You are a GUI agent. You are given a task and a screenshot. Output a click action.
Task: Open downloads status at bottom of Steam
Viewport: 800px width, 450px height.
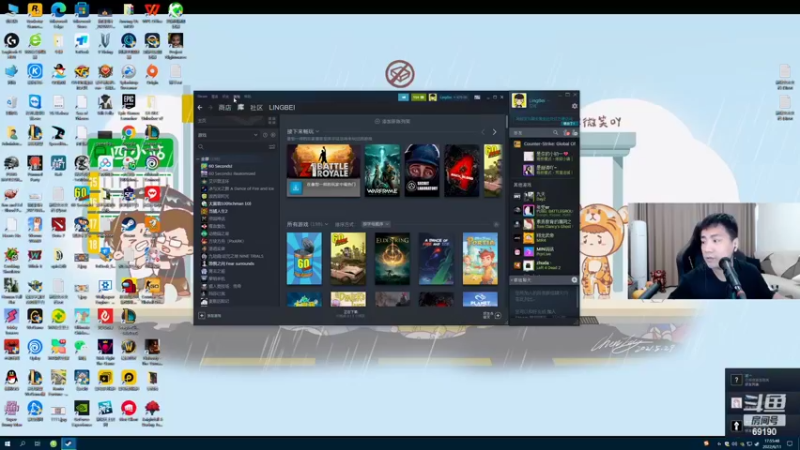click(x=351, y=314)
